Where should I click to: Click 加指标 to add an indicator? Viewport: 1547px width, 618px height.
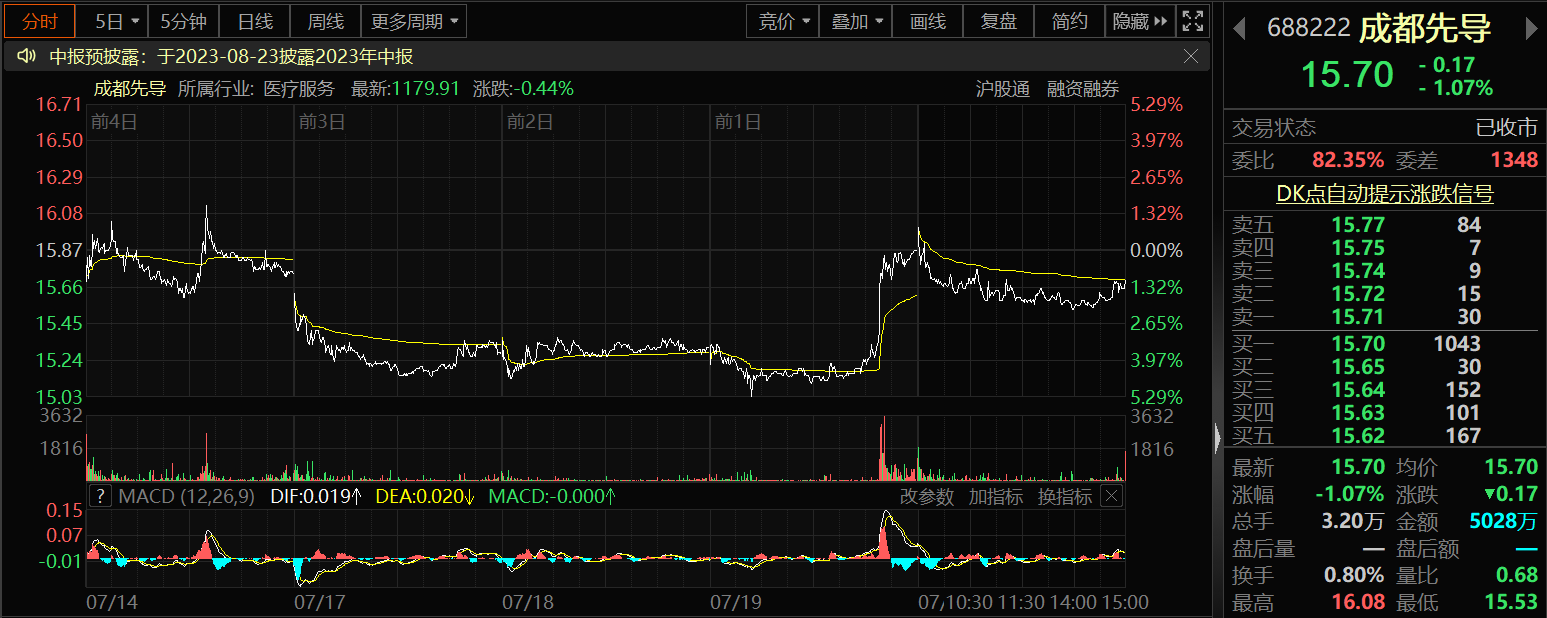pos(996,496)
